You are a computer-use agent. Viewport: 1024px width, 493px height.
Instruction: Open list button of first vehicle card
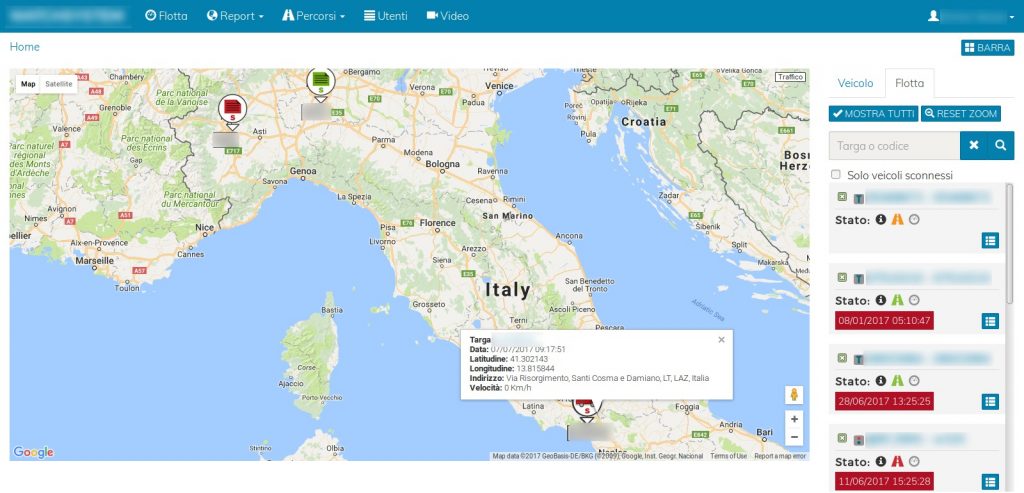pos(990,240)
